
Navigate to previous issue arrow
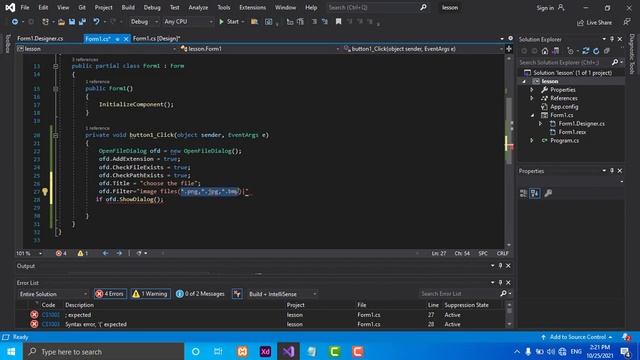click(x=105, y=253)
